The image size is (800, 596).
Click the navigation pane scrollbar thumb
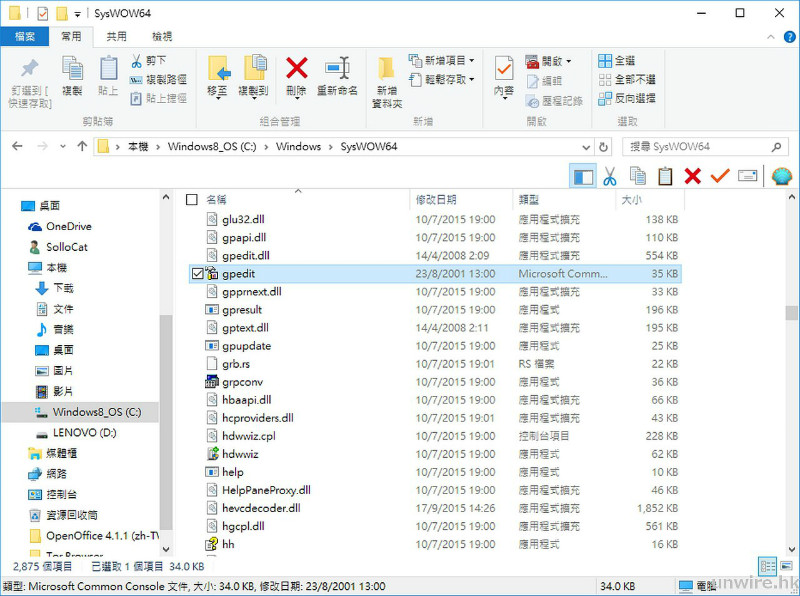[x=166, y=422]
